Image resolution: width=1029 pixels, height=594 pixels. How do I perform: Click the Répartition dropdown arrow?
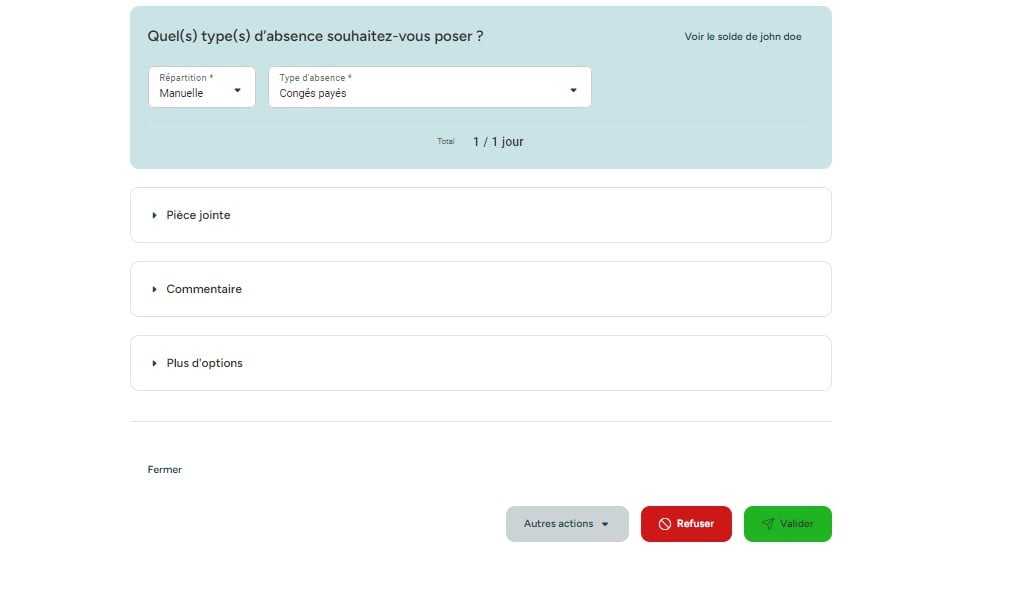coord(238,90)
